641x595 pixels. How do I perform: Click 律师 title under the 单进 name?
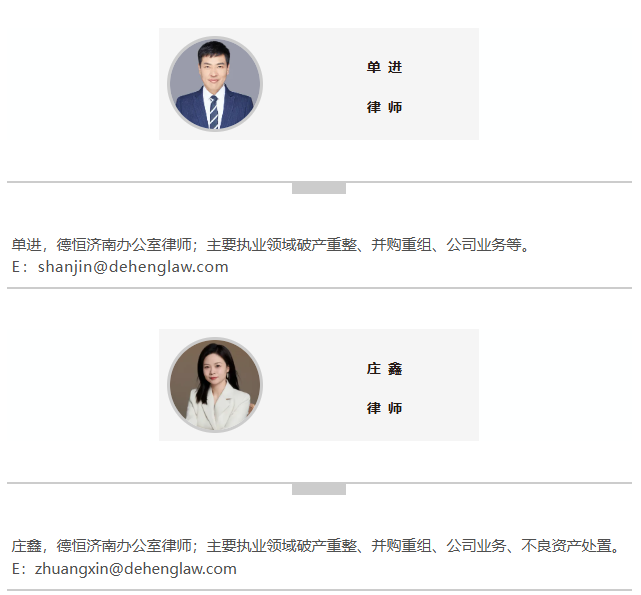pyautogui.click(x=384, y=107)
